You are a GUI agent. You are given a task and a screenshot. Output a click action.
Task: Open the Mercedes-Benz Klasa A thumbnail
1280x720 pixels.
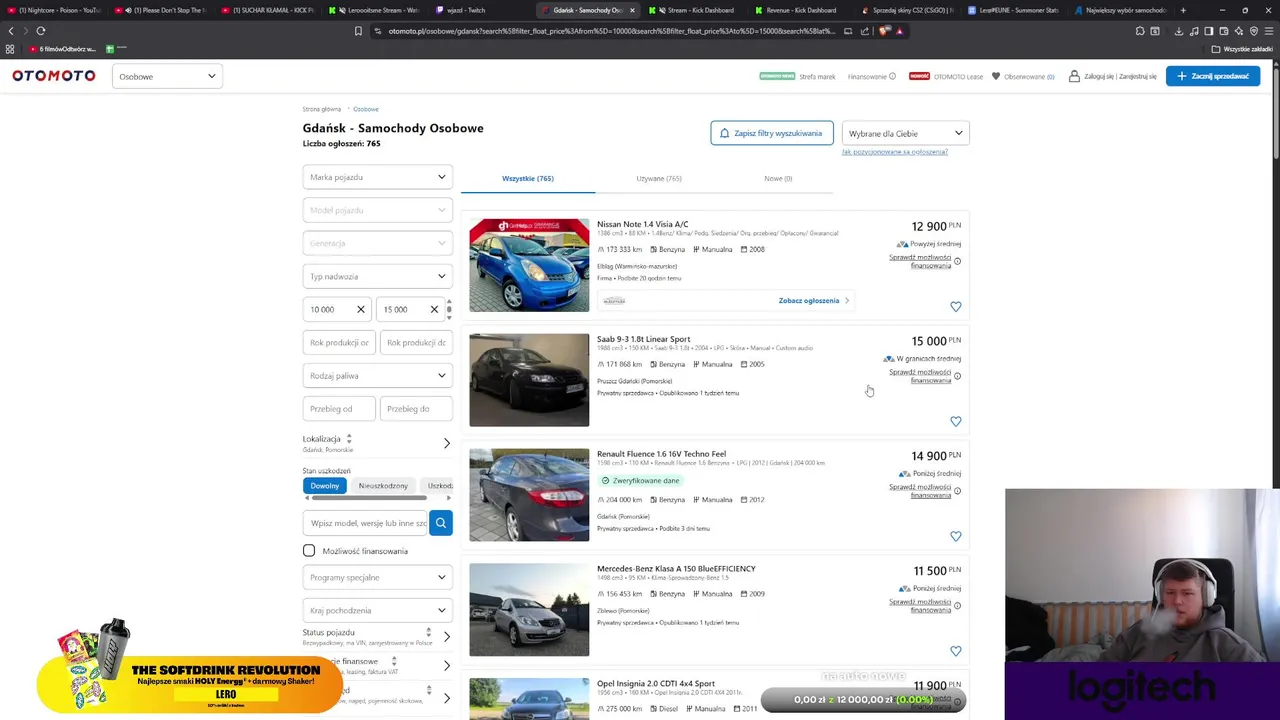[x=529, y=610]
